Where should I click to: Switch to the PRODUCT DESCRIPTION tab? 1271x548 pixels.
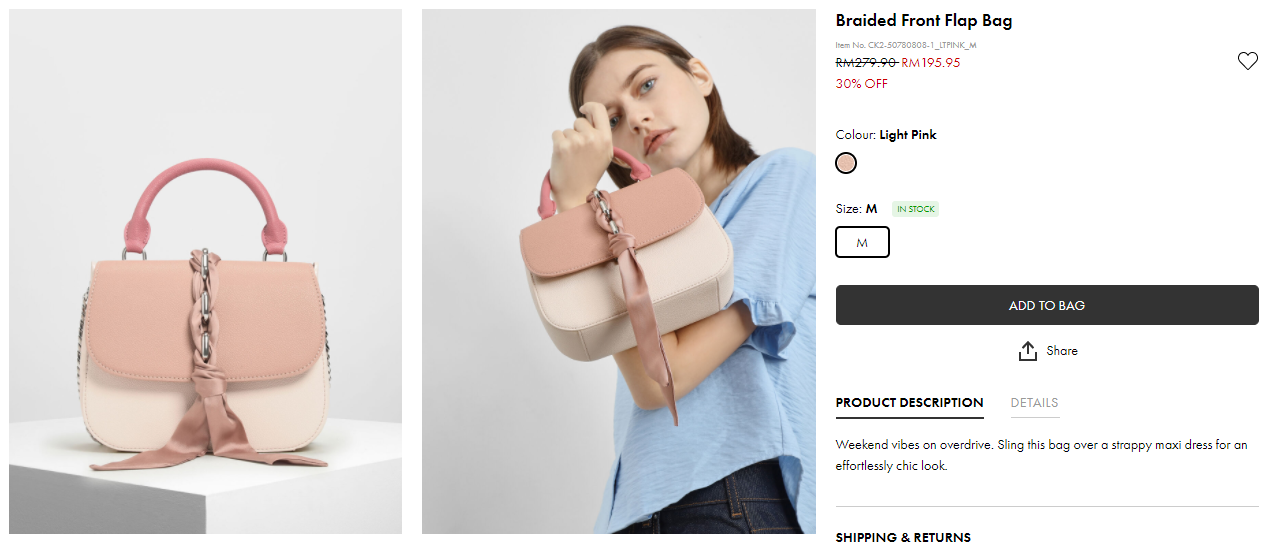pos(909,403)
